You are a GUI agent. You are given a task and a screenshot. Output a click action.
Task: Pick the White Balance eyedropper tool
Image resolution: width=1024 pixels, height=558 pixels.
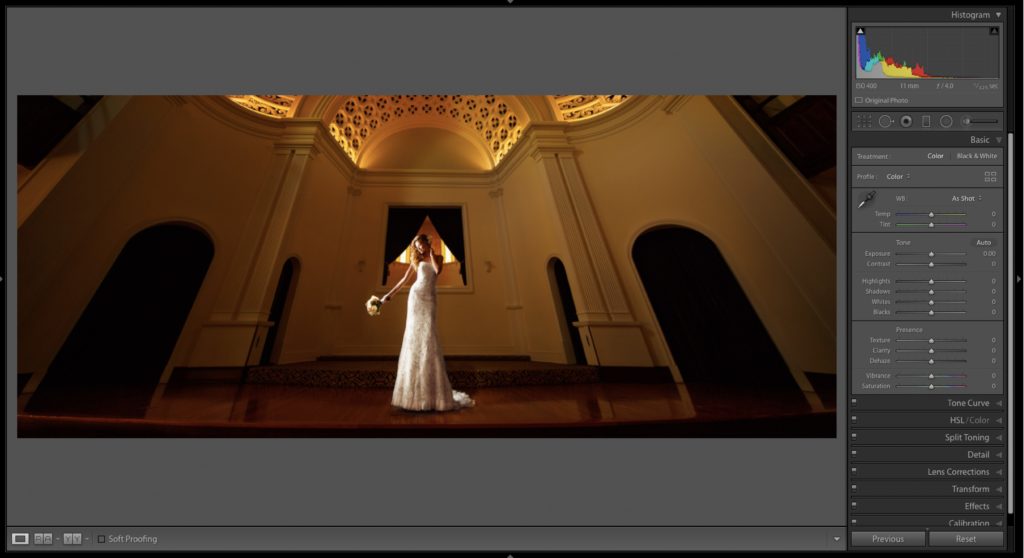[x=867, y=200]
